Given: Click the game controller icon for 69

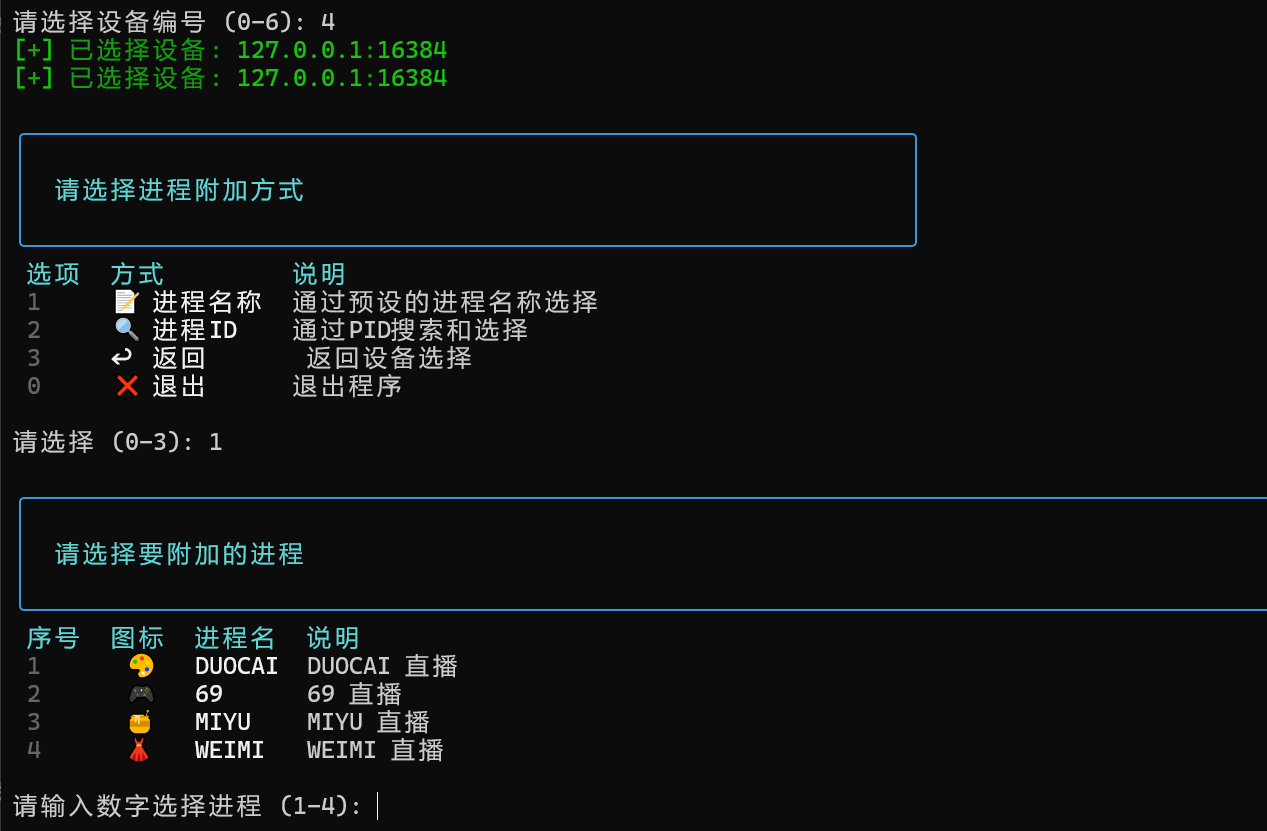Looking at the screenshot, I should click(x=141, y=694).
